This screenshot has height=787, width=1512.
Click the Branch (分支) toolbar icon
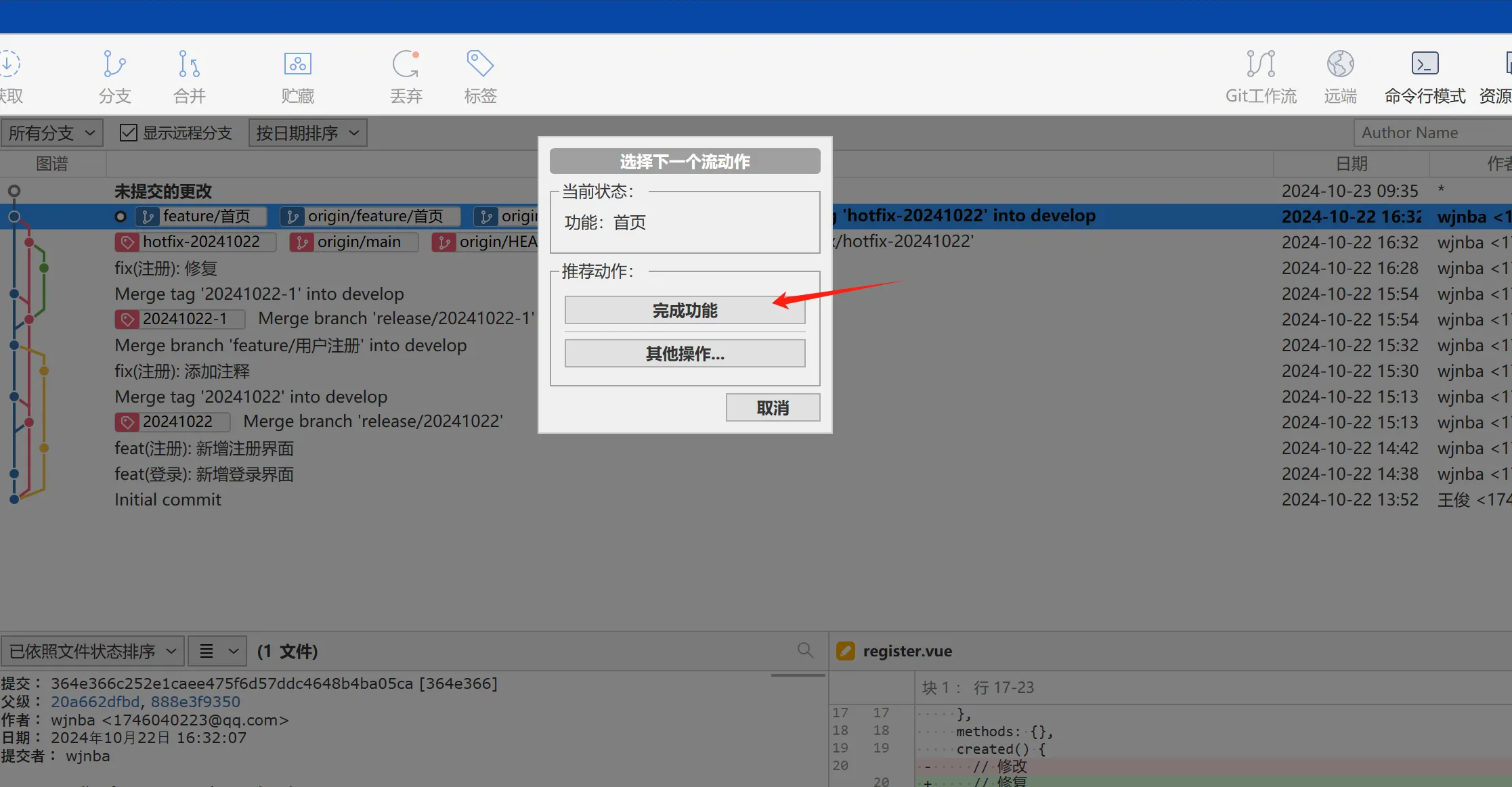coord(114,64)
